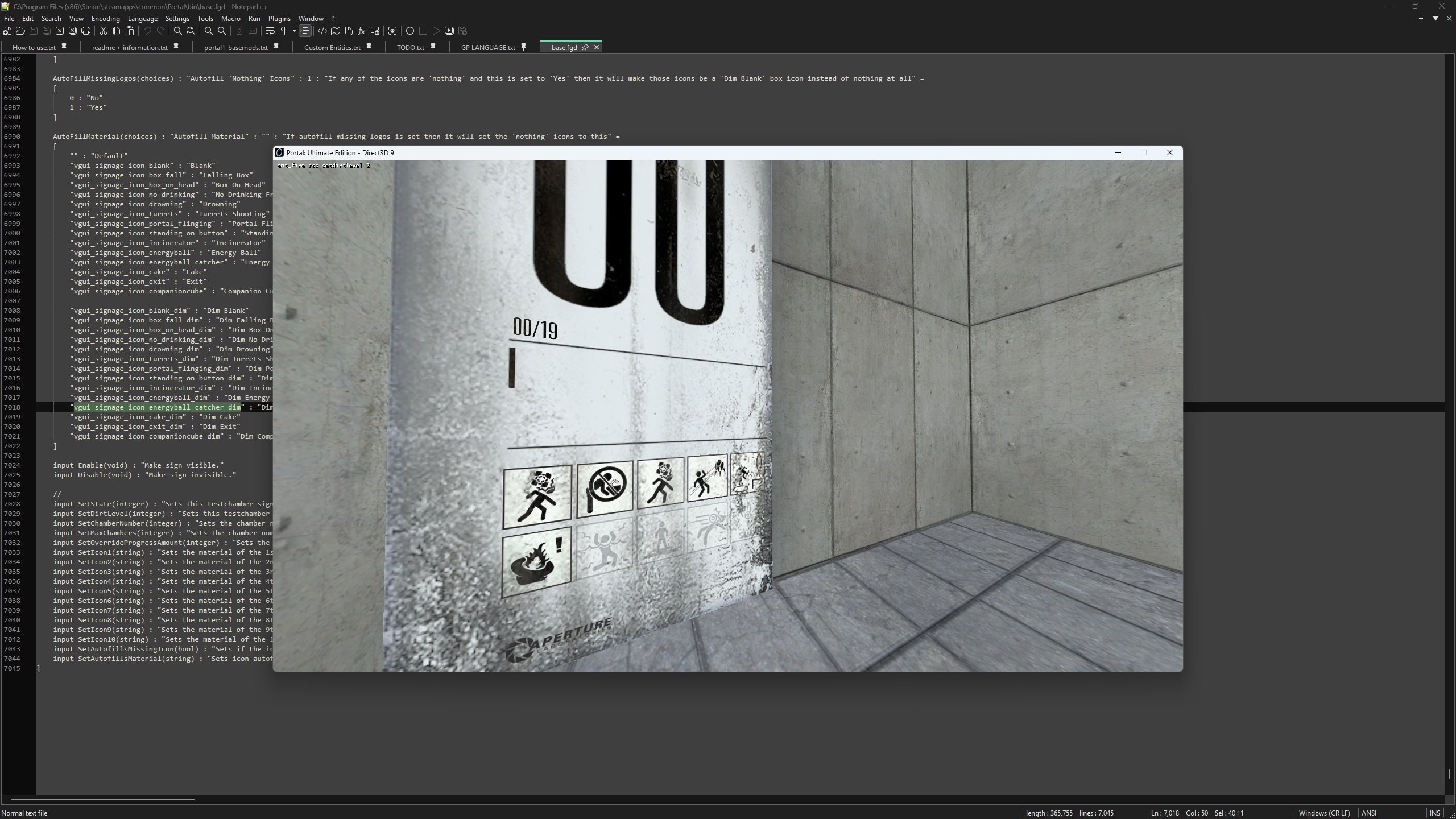
Task: Open the Settings menu
Action: 177,19
